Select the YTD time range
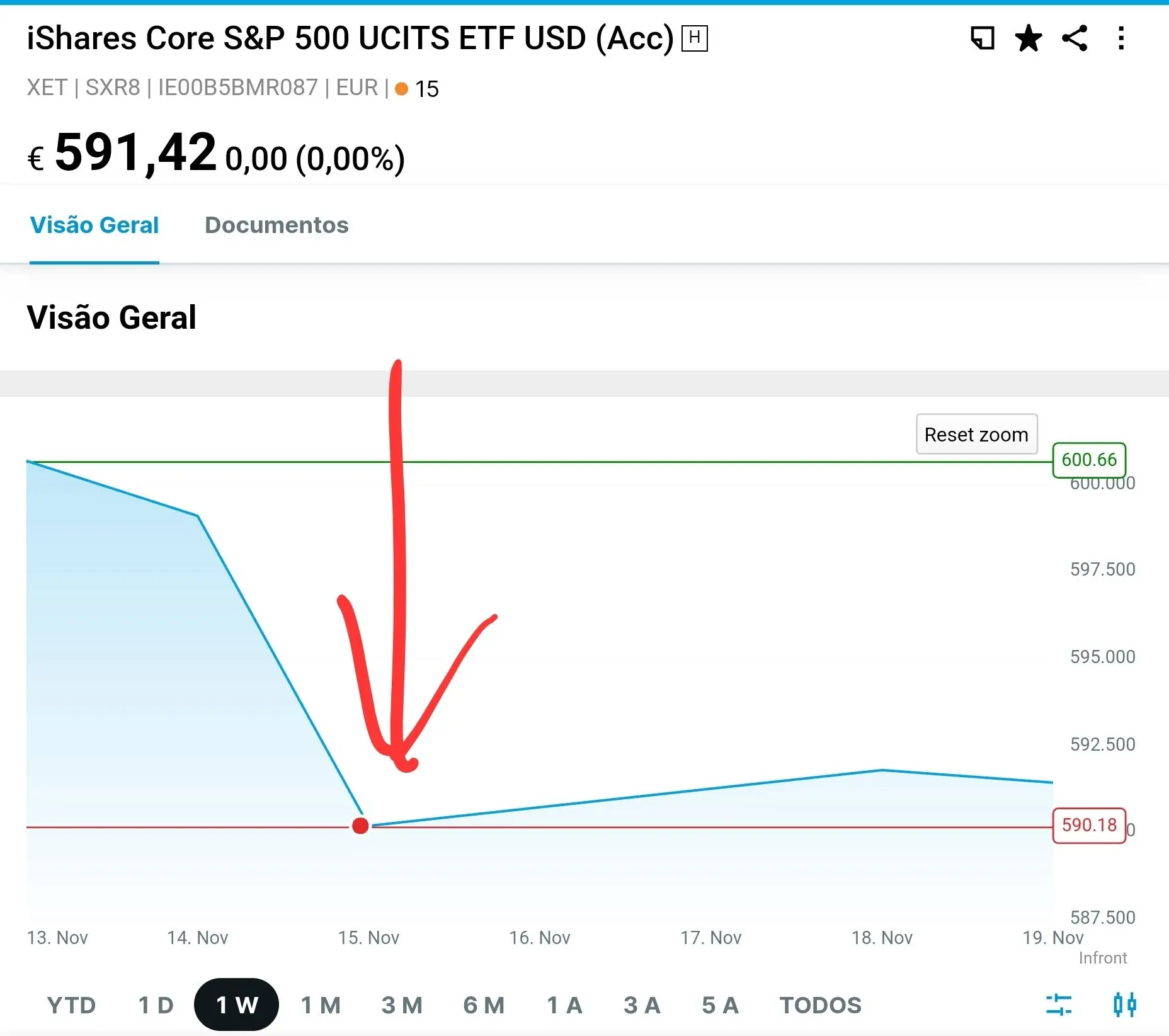Image resolution: width=1169 pixels, height=1036 pixels. point(71,1005)
